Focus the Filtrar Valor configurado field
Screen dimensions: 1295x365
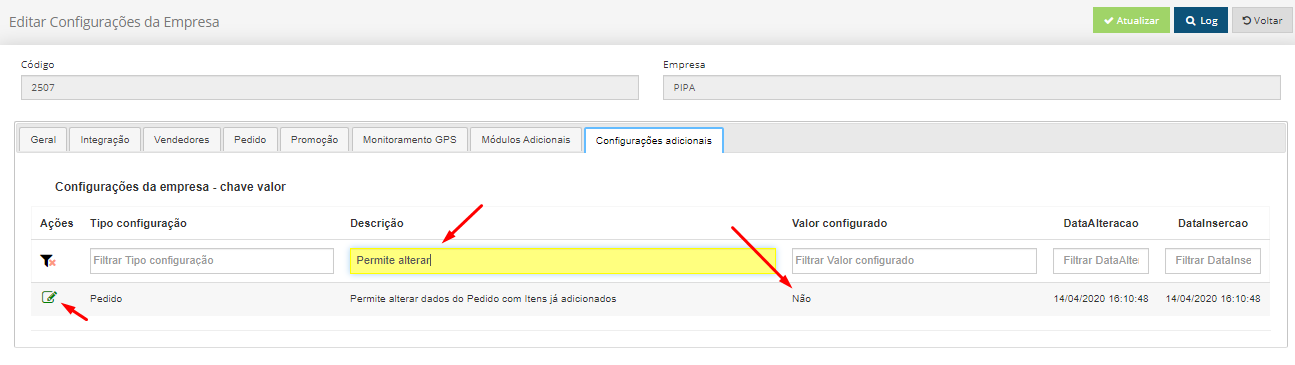(914, 261)
